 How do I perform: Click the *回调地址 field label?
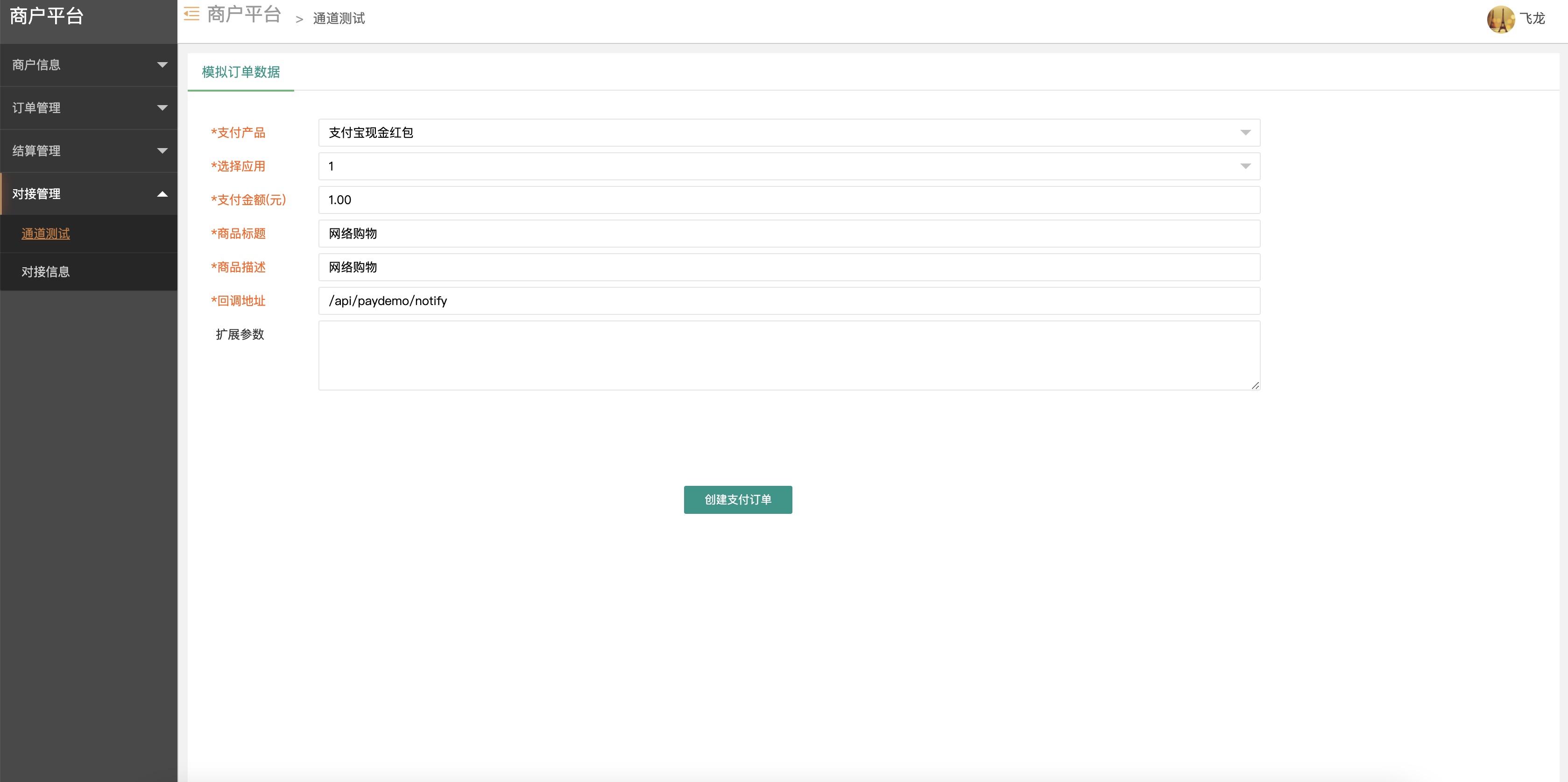[238, 301]
